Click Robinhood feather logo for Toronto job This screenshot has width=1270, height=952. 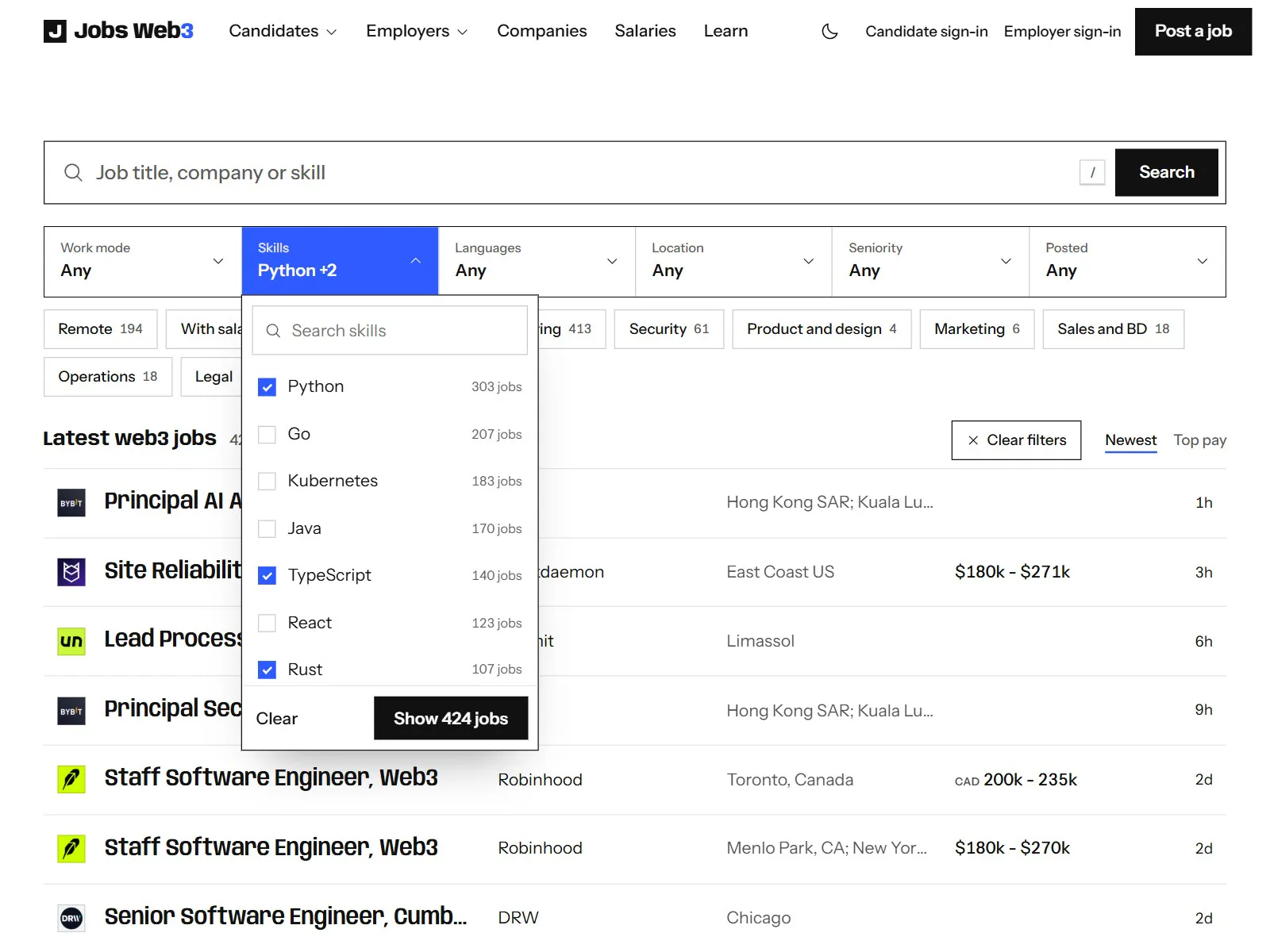[x=71, y=779]
